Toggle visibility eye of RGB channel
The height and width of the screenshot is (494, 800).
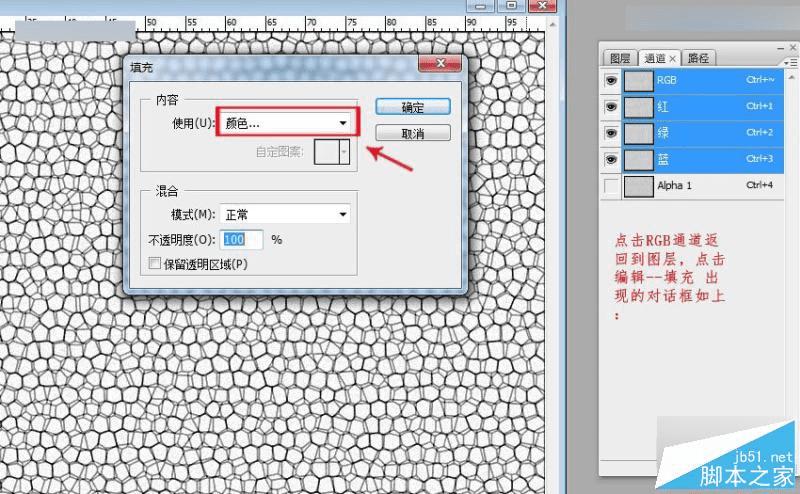click(x=611, y=81)
